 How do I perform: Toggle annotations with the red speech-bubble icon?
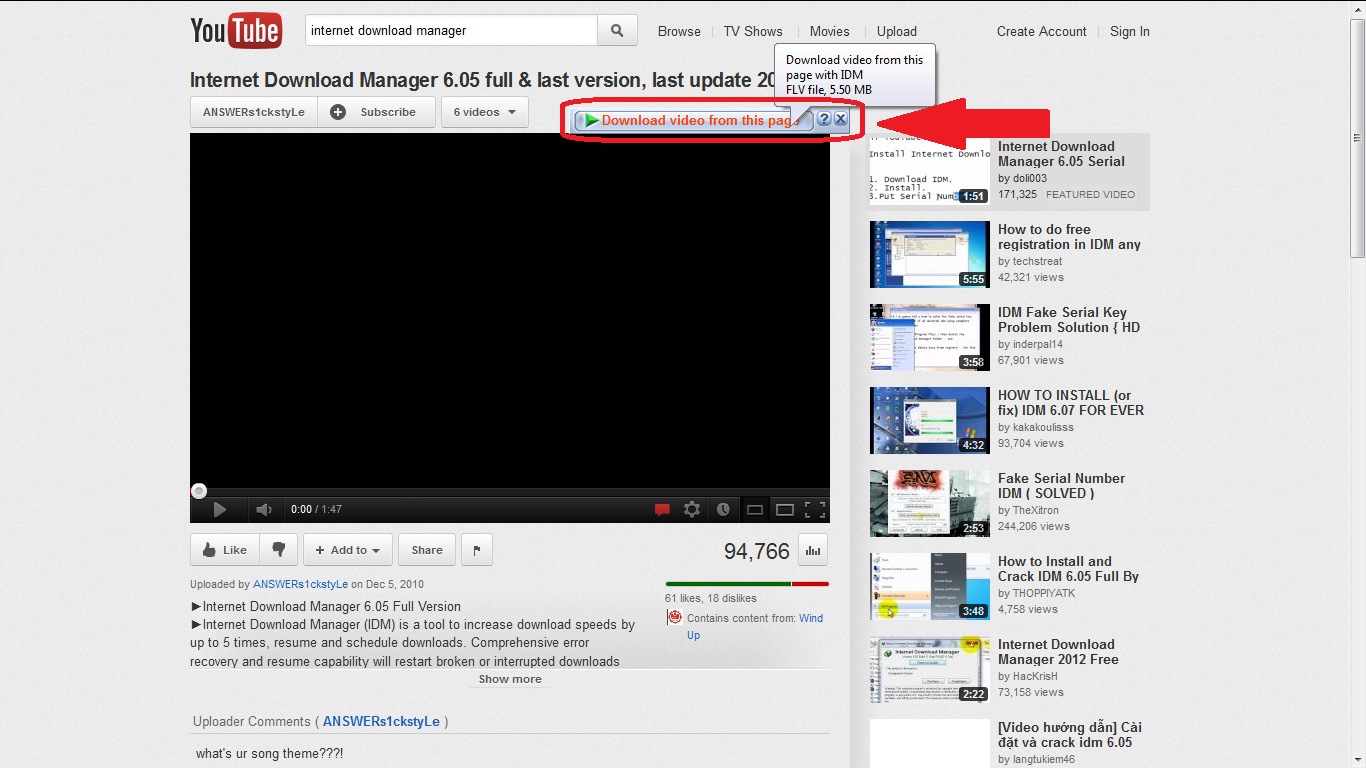click(661, 509)
